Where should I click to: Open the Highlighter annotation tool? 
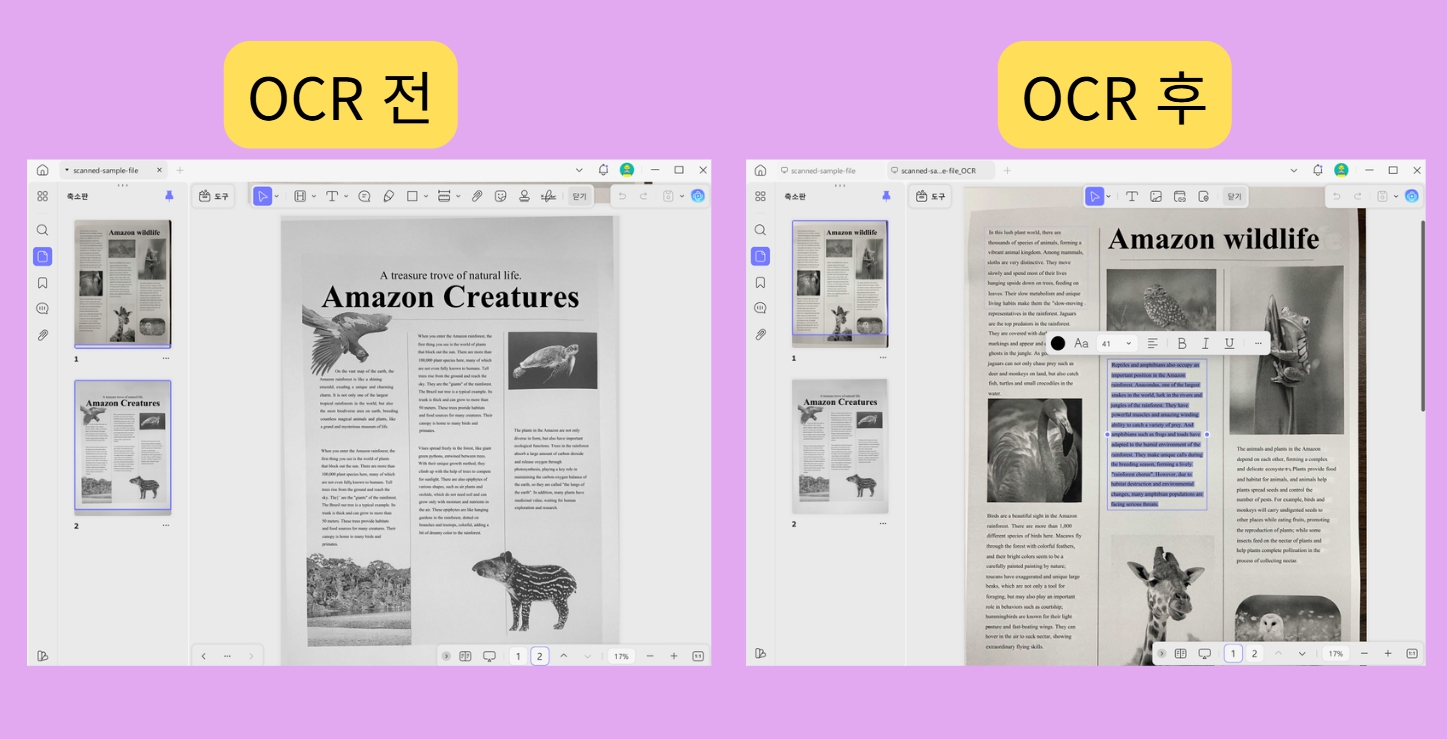pos(390,196)
